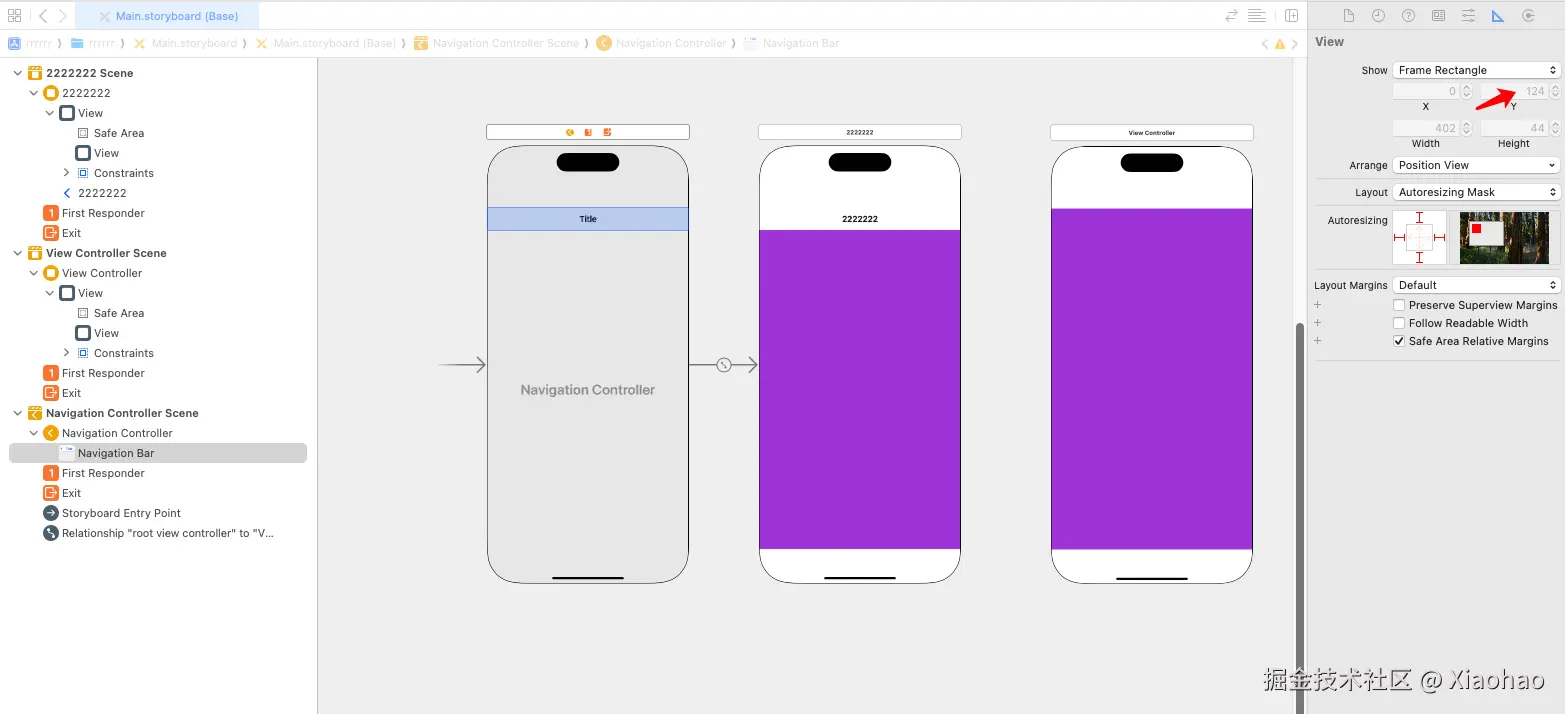Open the Arrange Position View menu
The image size is (1565, 714).
click(x=1476, y=165)
